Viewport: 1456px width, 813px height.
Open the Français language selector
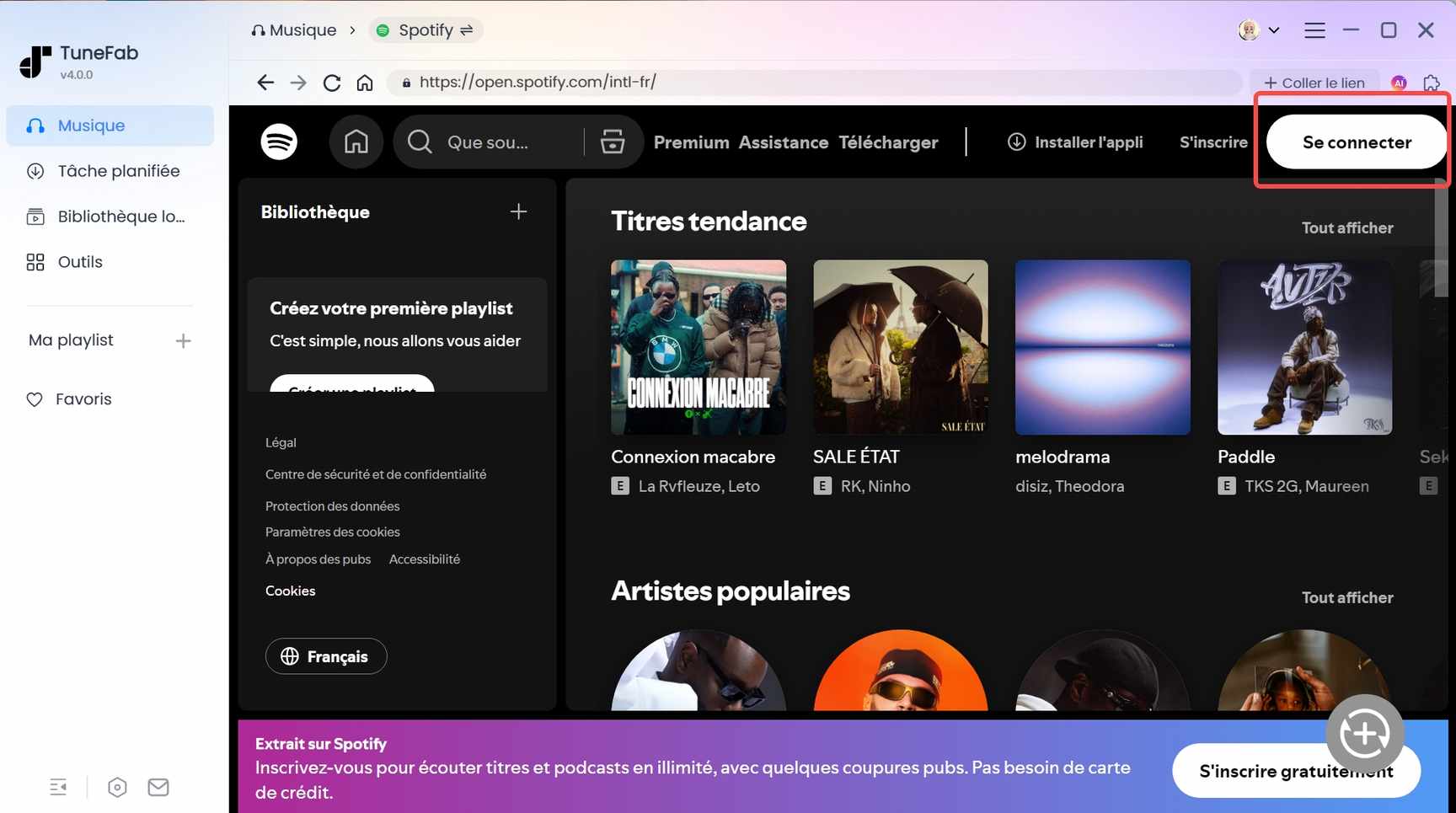(x=326, y=656)
